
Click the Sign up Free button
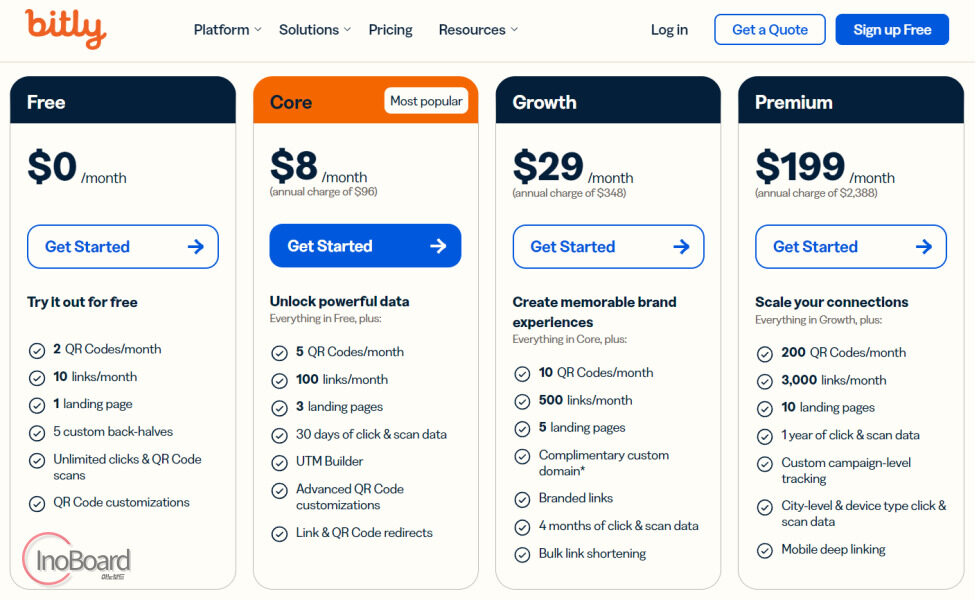click(892, 29)
